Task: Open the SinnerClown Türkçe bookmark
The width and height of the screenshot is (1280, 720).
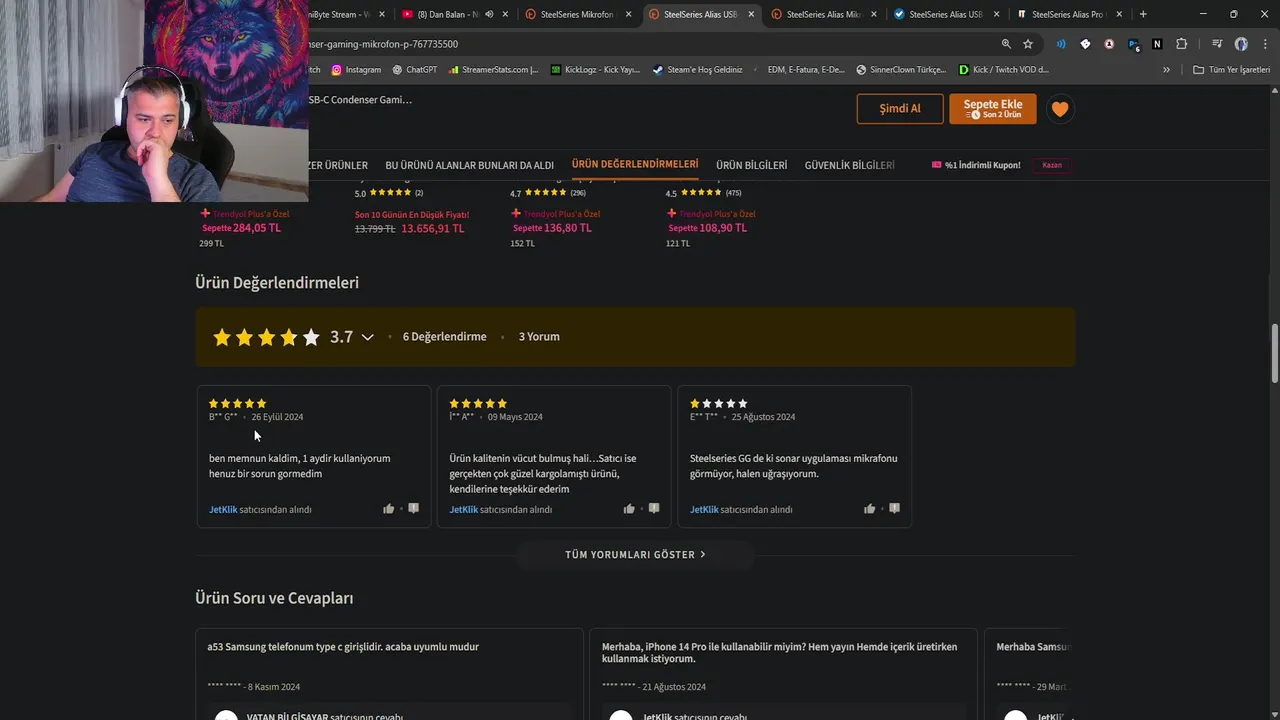Action: [x=900, y=70]
